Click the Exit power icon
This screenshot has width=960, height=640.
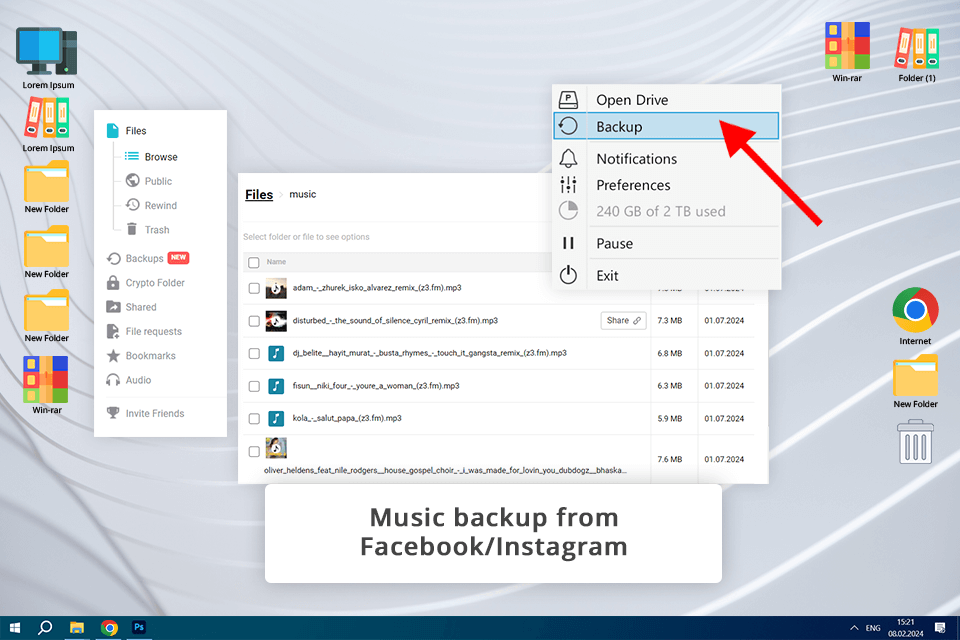568,275
